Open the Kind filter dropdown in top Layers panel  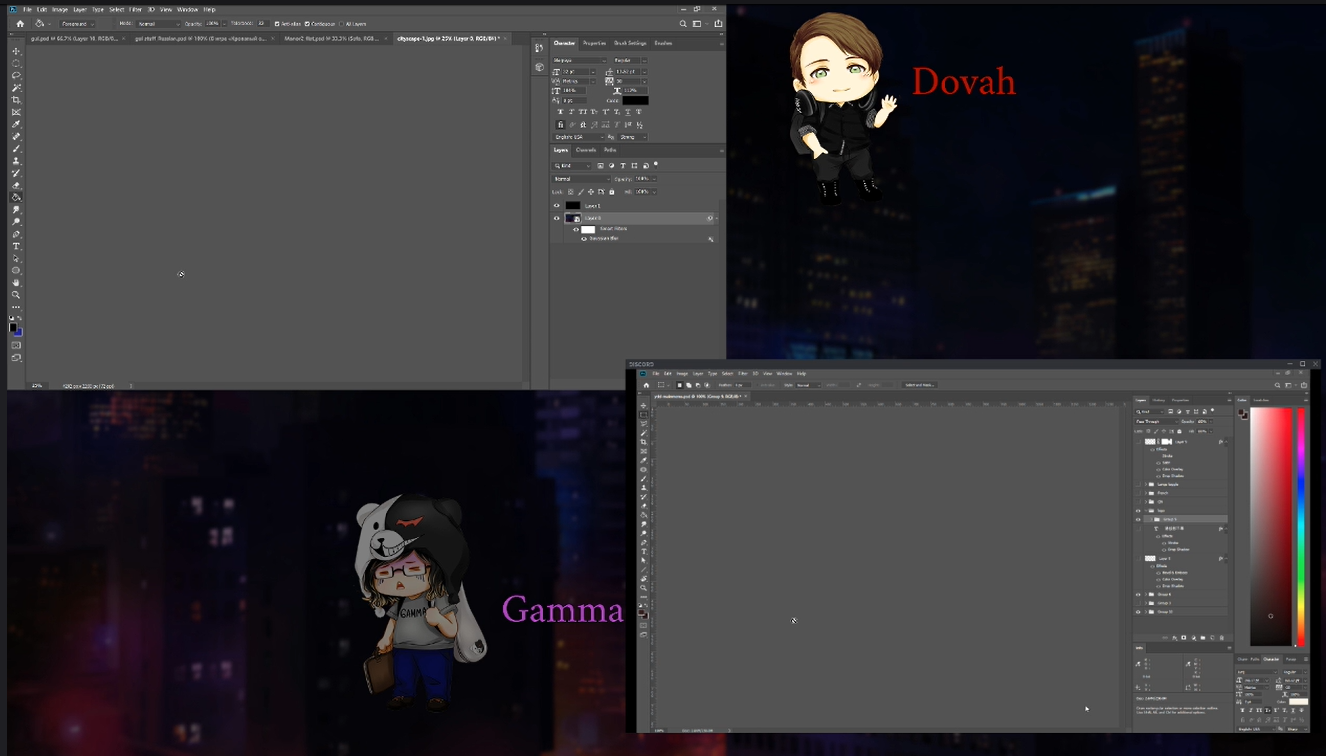[x=572, y=166]
